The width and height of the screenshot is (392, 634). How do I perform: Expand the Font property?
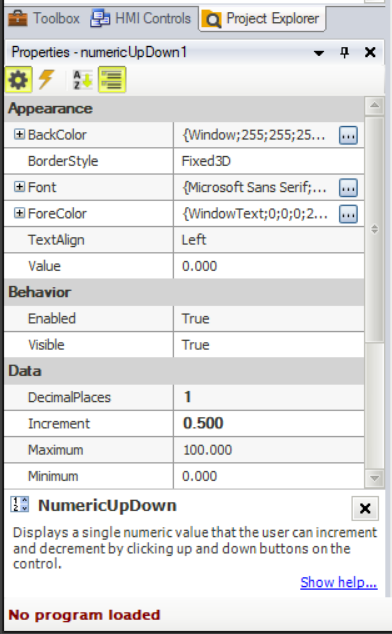point(19,187)
